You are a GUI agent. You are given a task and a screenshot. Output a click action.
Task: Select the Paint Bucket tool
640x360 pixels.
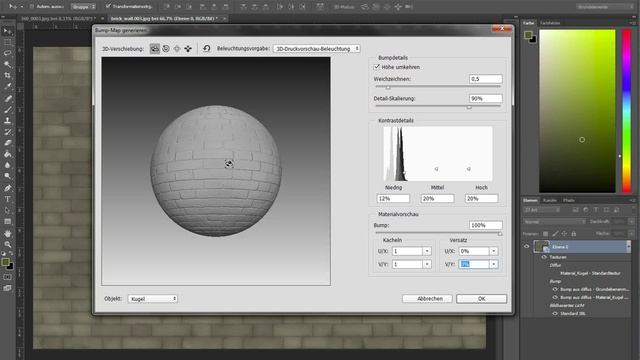[x=7, y=154]
